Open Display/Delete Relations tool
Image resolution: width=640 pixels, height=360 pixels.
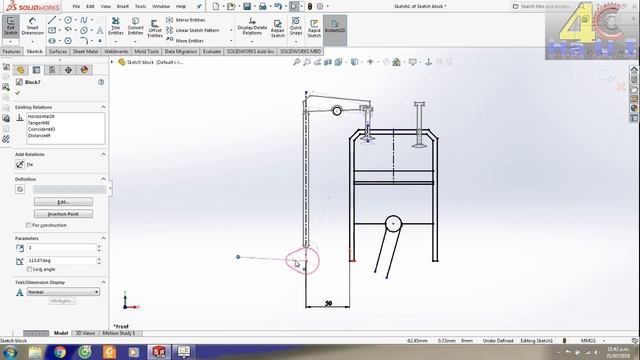coord(252,26)
